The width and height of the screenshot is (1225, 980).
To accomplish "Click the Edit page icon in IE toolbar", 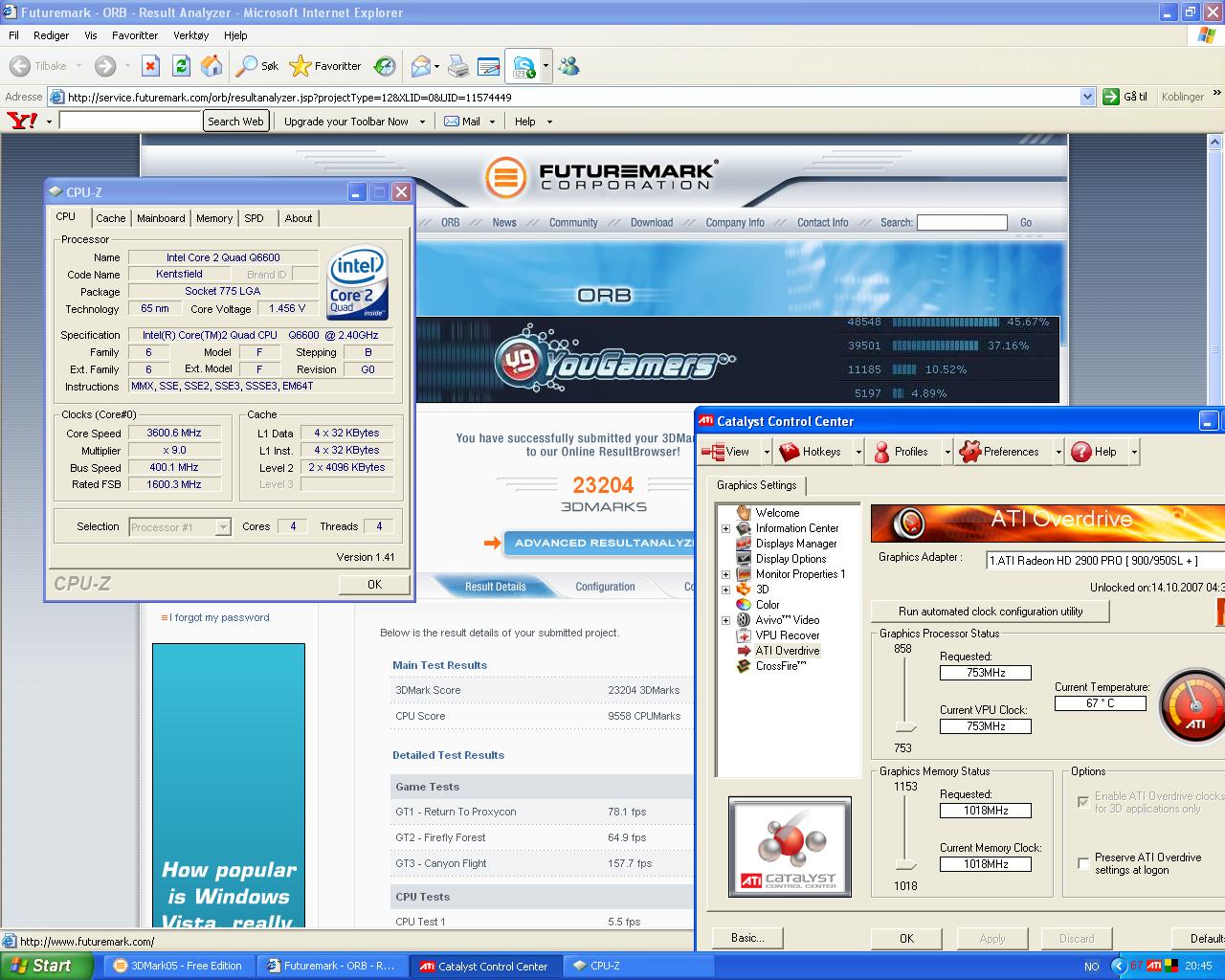I will [x=489, y=66].
